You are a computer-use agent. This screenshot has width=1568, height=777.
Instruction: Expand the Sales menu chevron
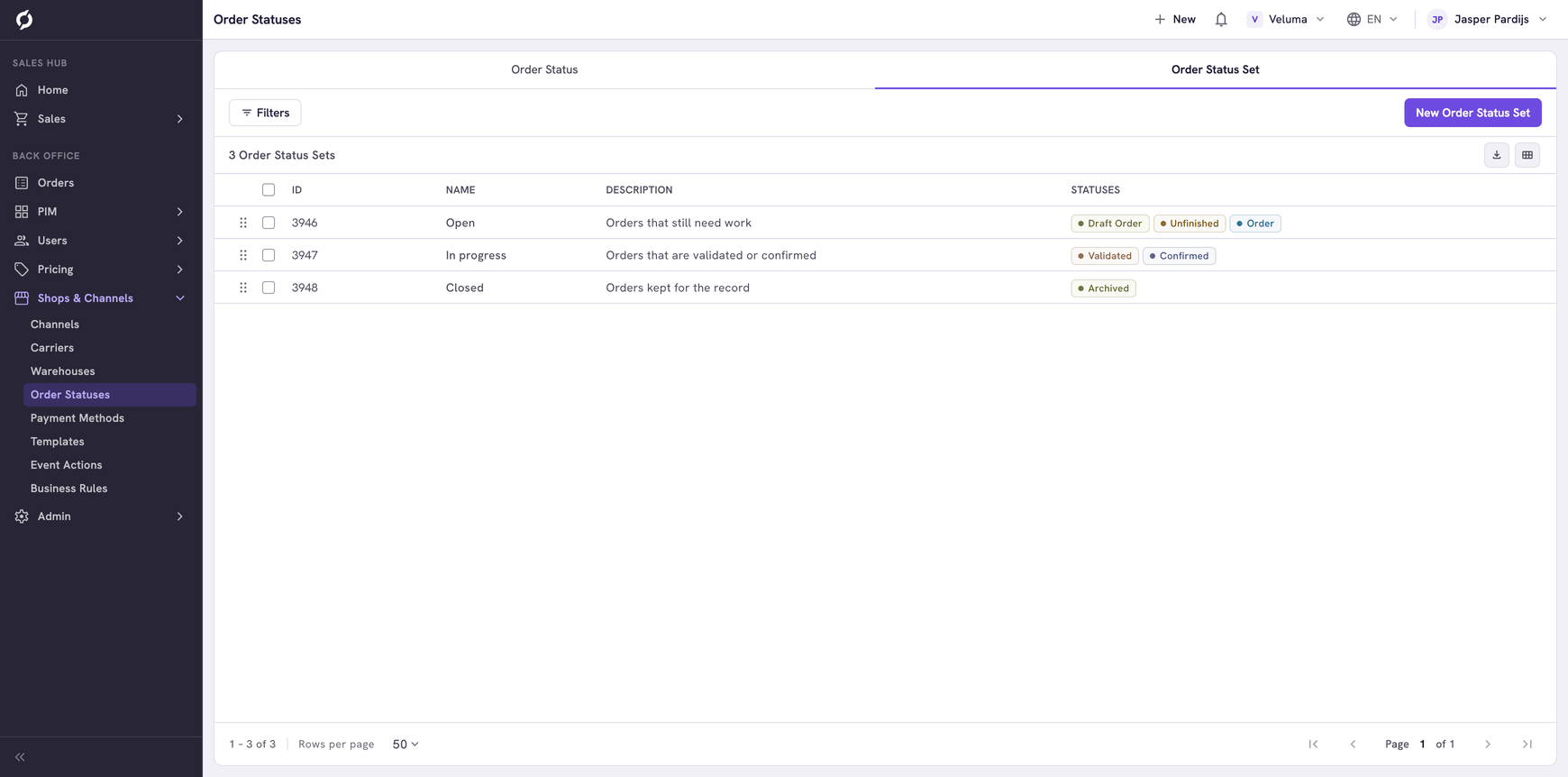click(180, 119)
